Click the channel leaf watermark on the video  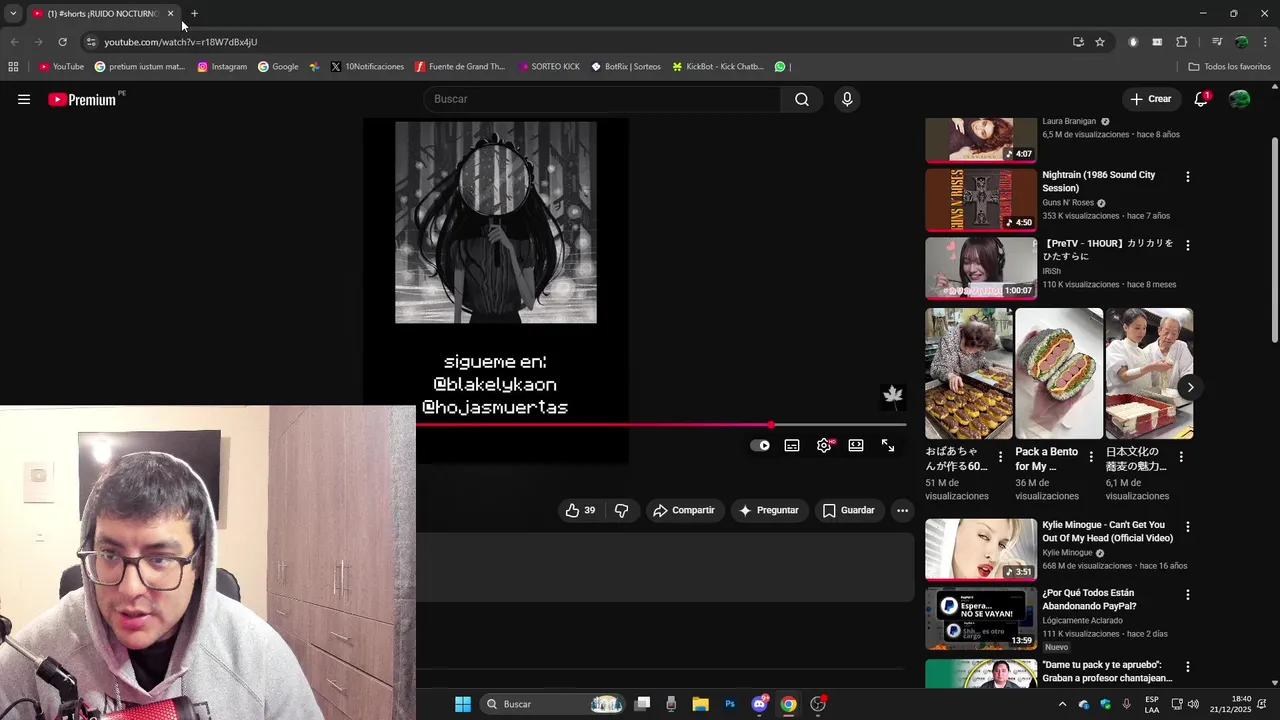(x=893, y=396)
